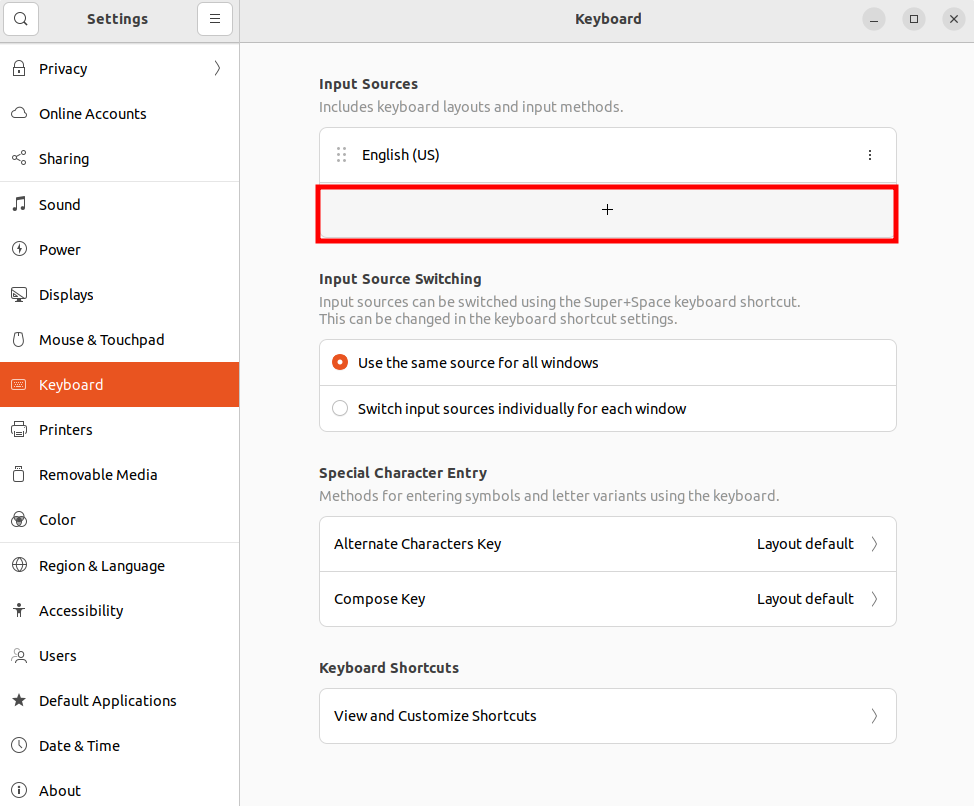Open the Date & Time panel
The image size is (974, 806).
pyautogui.click(x=119, y=745)
